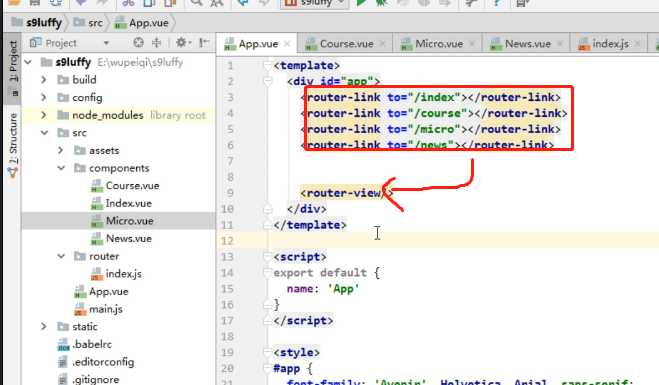Expand the build folder in project tree

(x=44, y=79)
